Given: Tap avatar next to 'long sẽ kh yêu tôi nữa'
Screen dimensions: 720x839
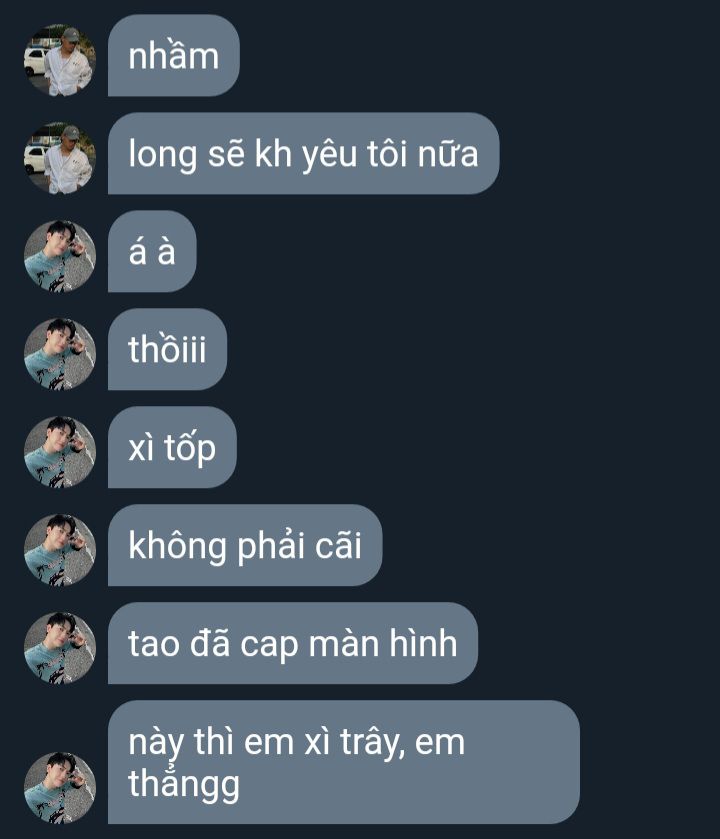Looking at the screenshot, I should click(60, 158).
